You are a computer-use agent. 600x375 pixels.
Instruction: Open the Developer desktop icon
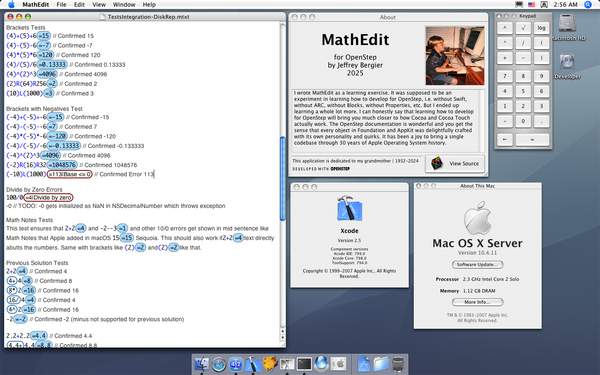(567, 62)
